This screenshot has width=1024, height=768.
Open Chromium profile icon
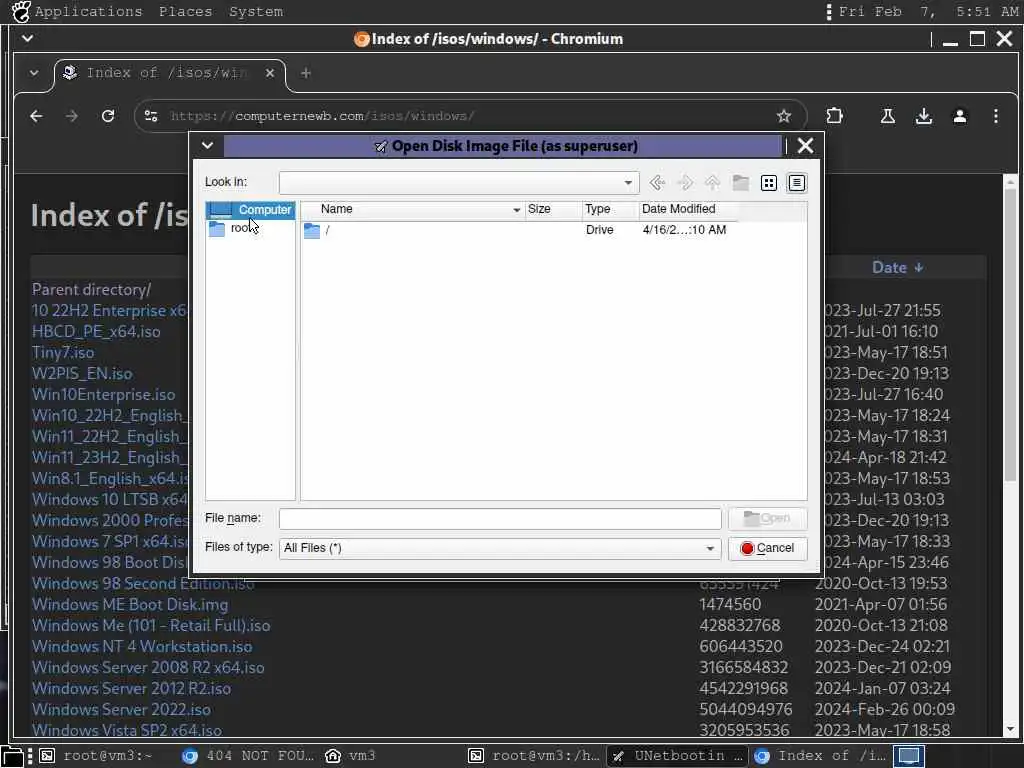tap(959, 116)
